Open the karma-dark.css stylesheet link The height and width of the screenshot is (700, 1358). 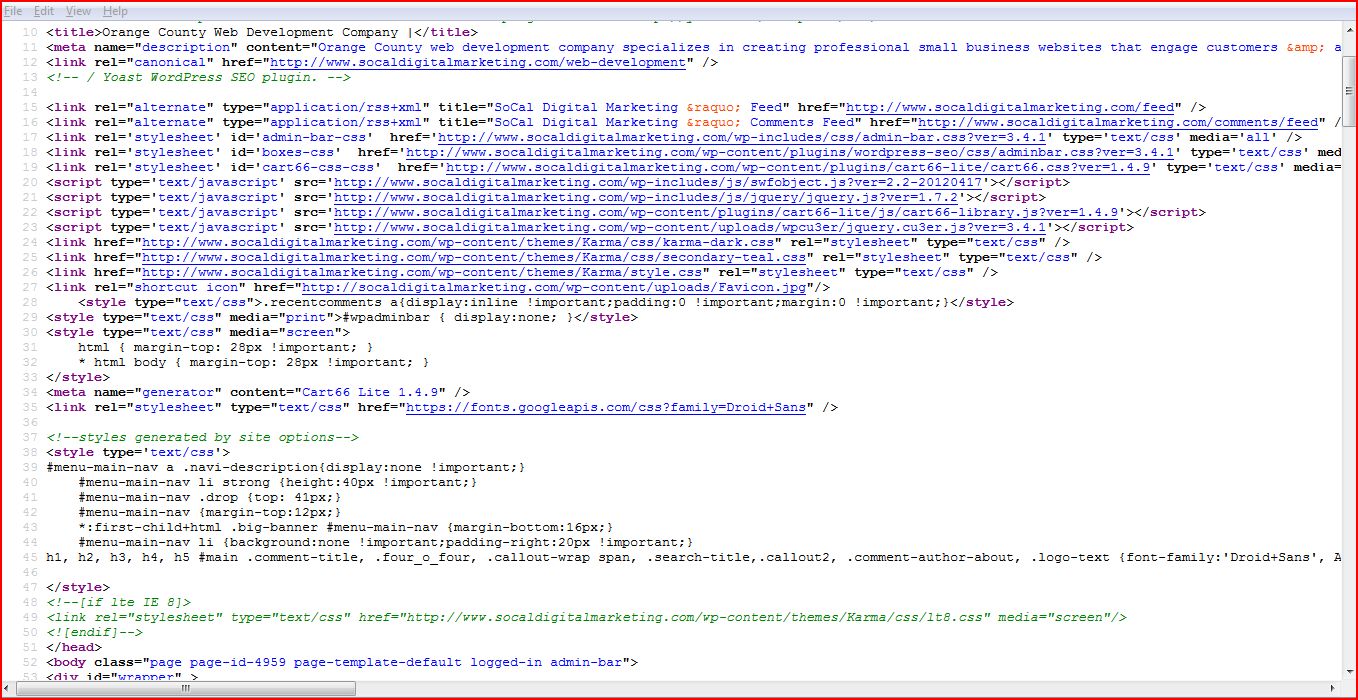(459, 242)
